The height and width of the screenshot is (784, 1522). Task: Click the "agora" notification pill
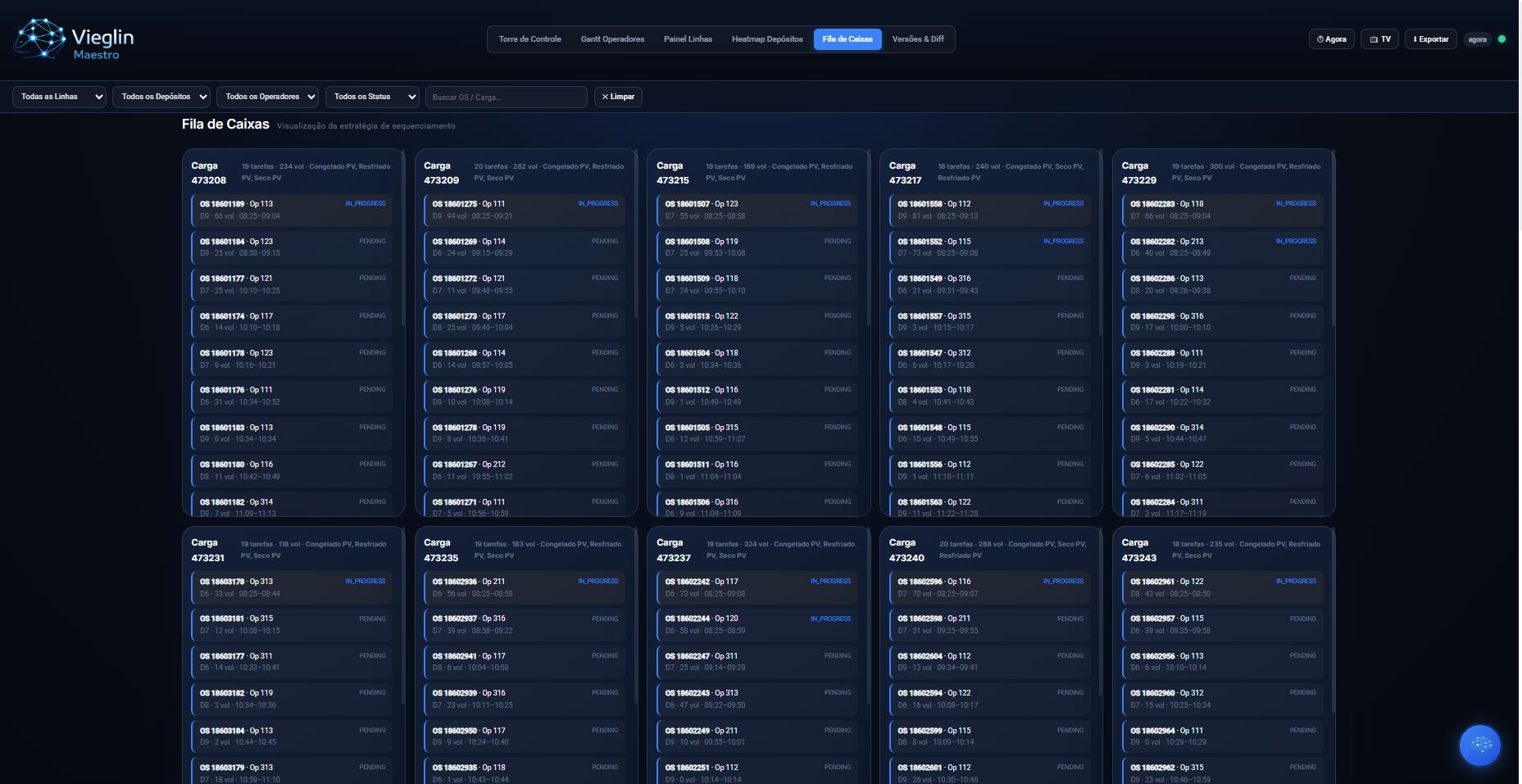1477,39
